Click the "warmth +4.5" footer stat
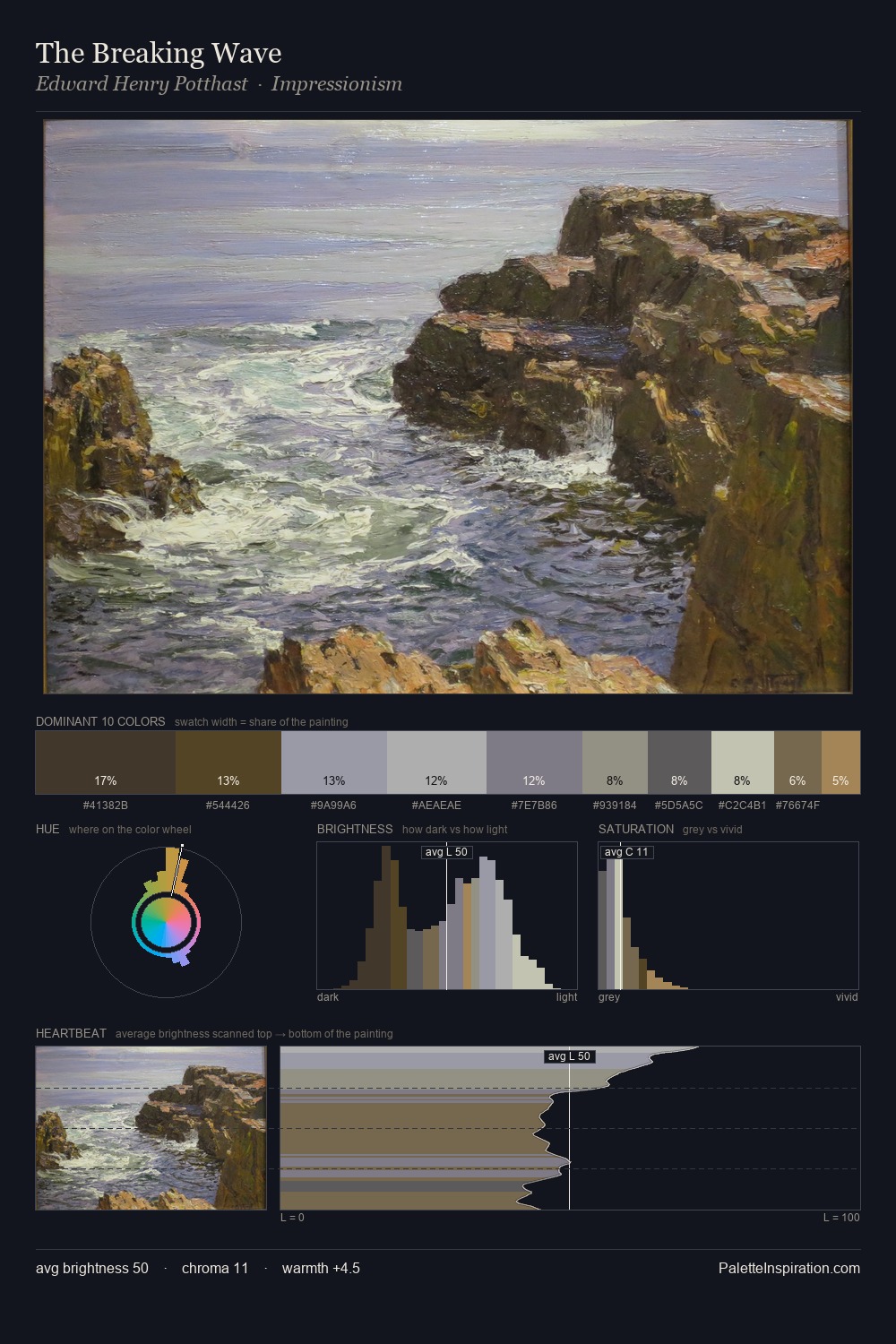 coord(321,1268)
